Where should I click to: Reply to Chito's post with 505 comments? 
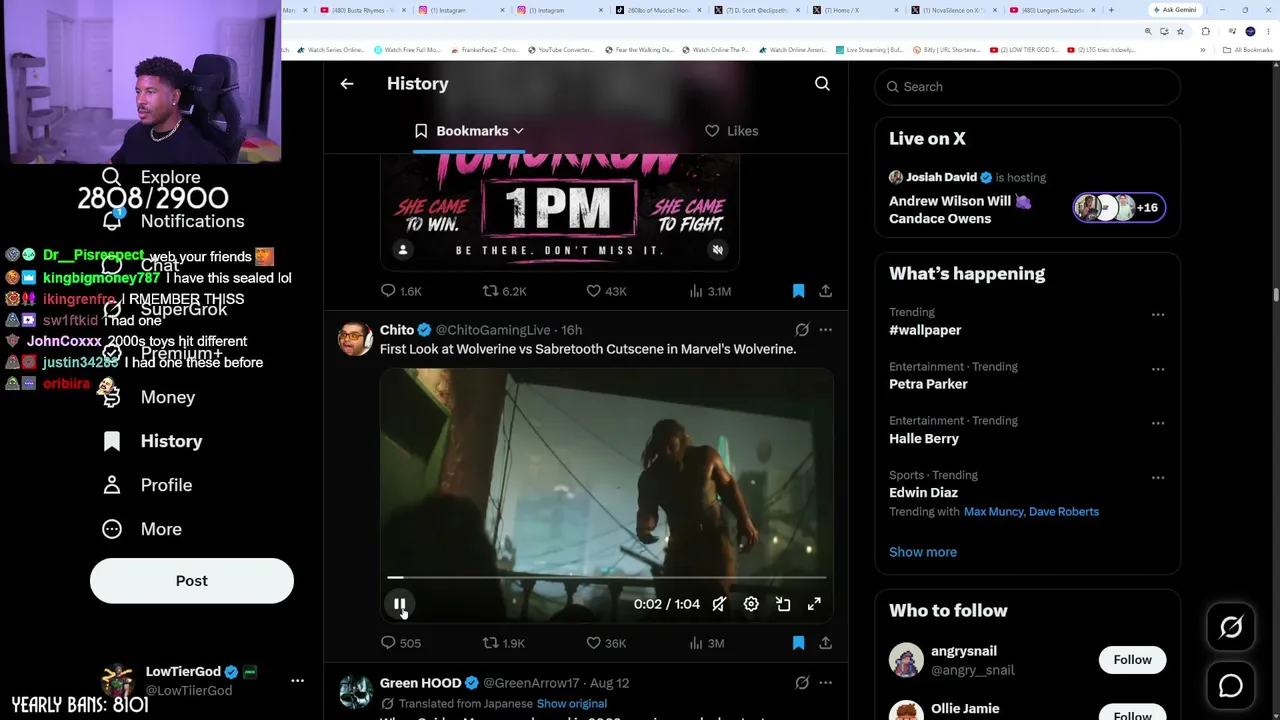click(401, 643)
